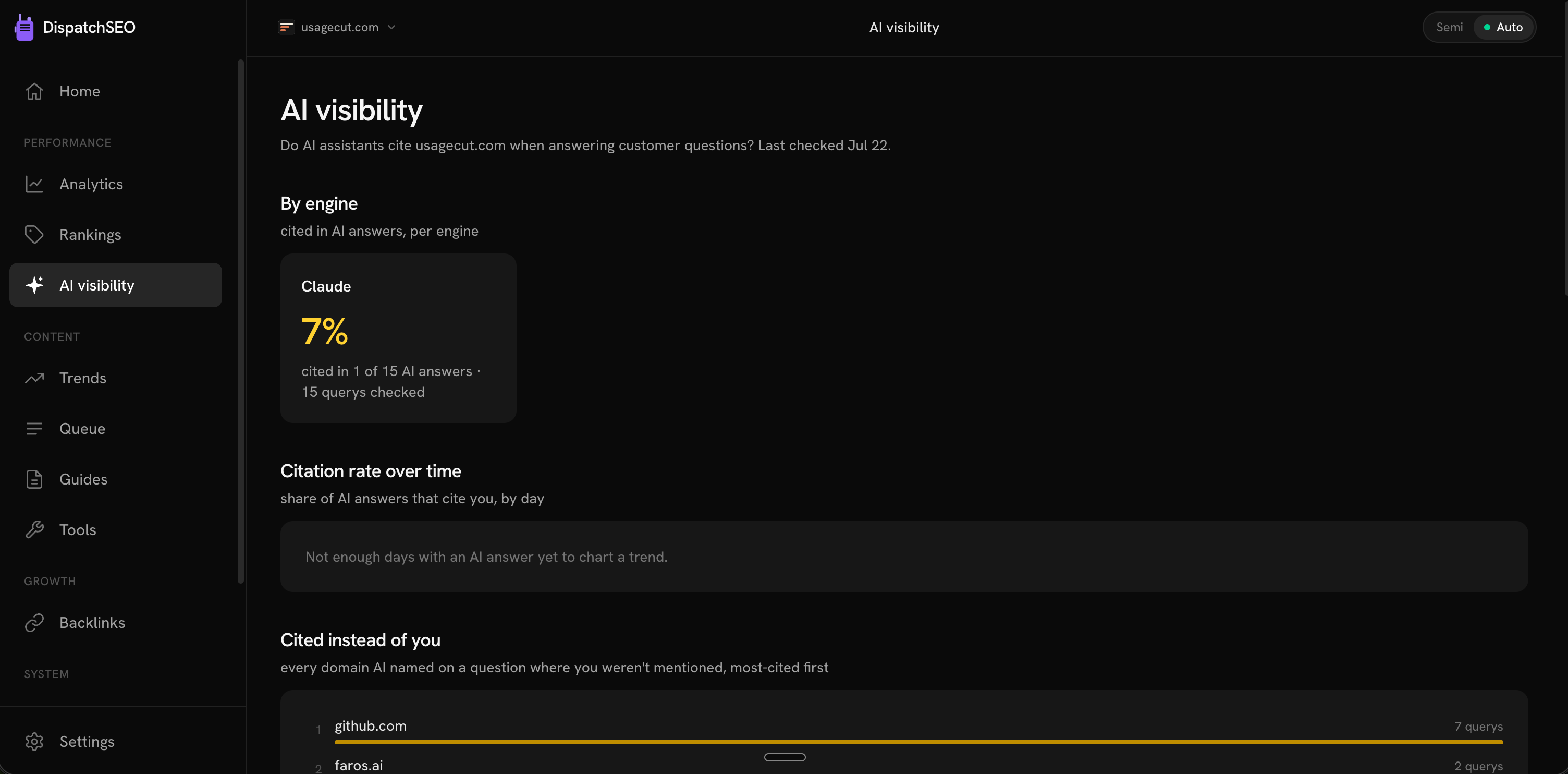This screenshot has height=774, width=1568.
Task: Click the green Auto status dot
Action: pyautogui.click(x=1487, y=28)
